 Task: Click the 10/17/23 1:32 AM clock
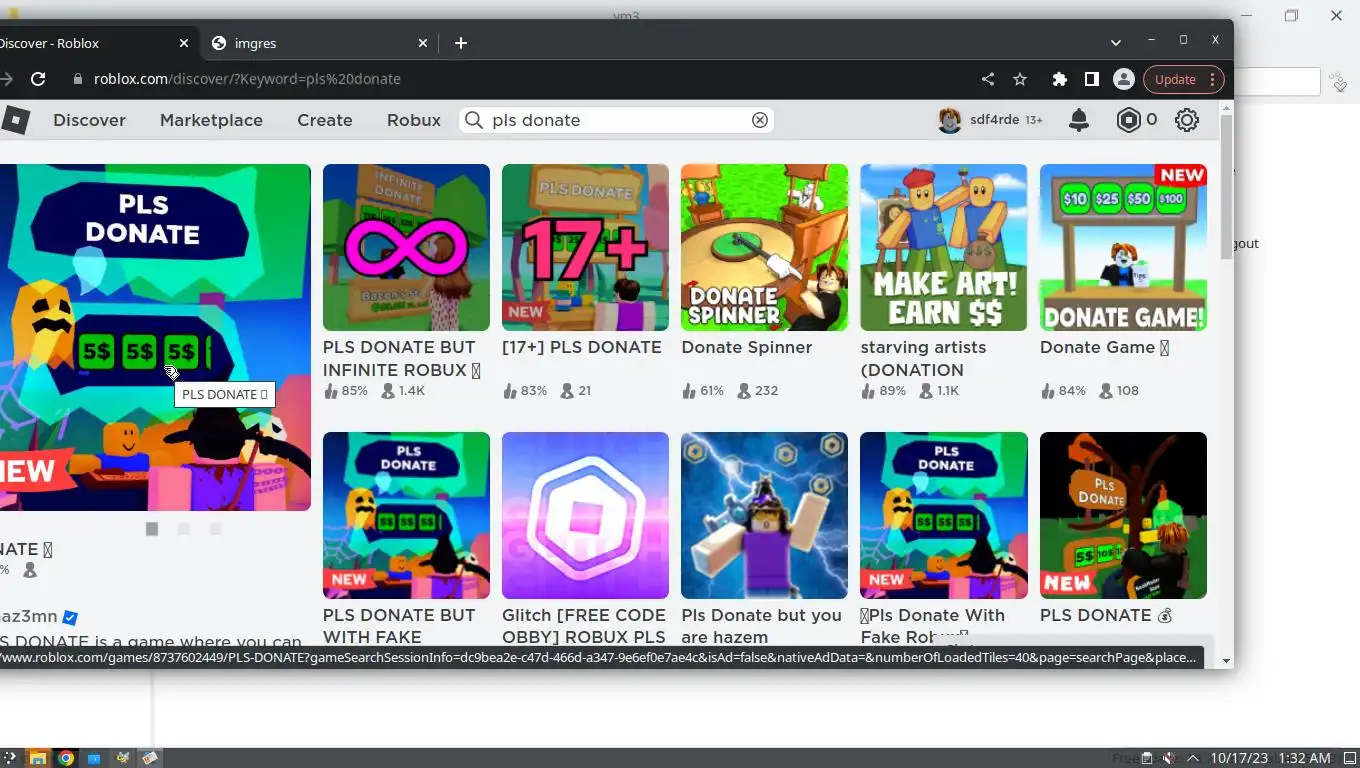(1270, 758)
